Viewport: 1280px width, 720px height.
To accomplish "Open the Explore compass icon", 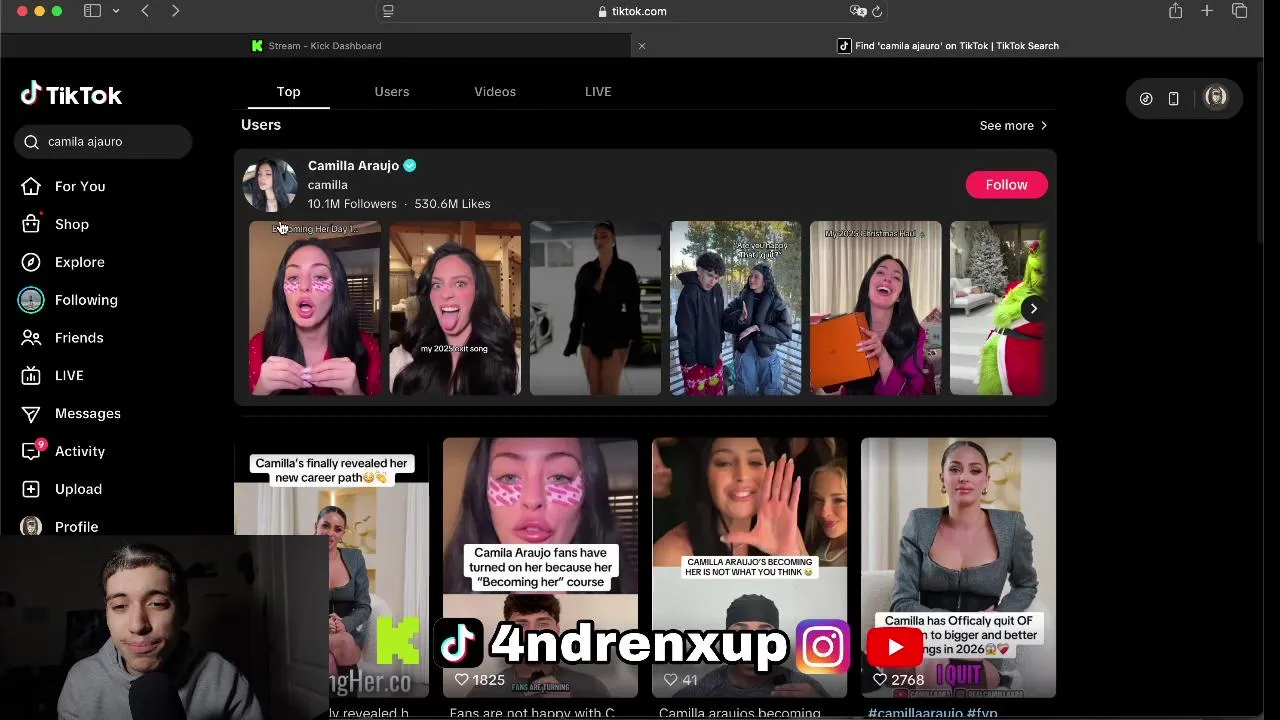I will (x=31, y=262).
